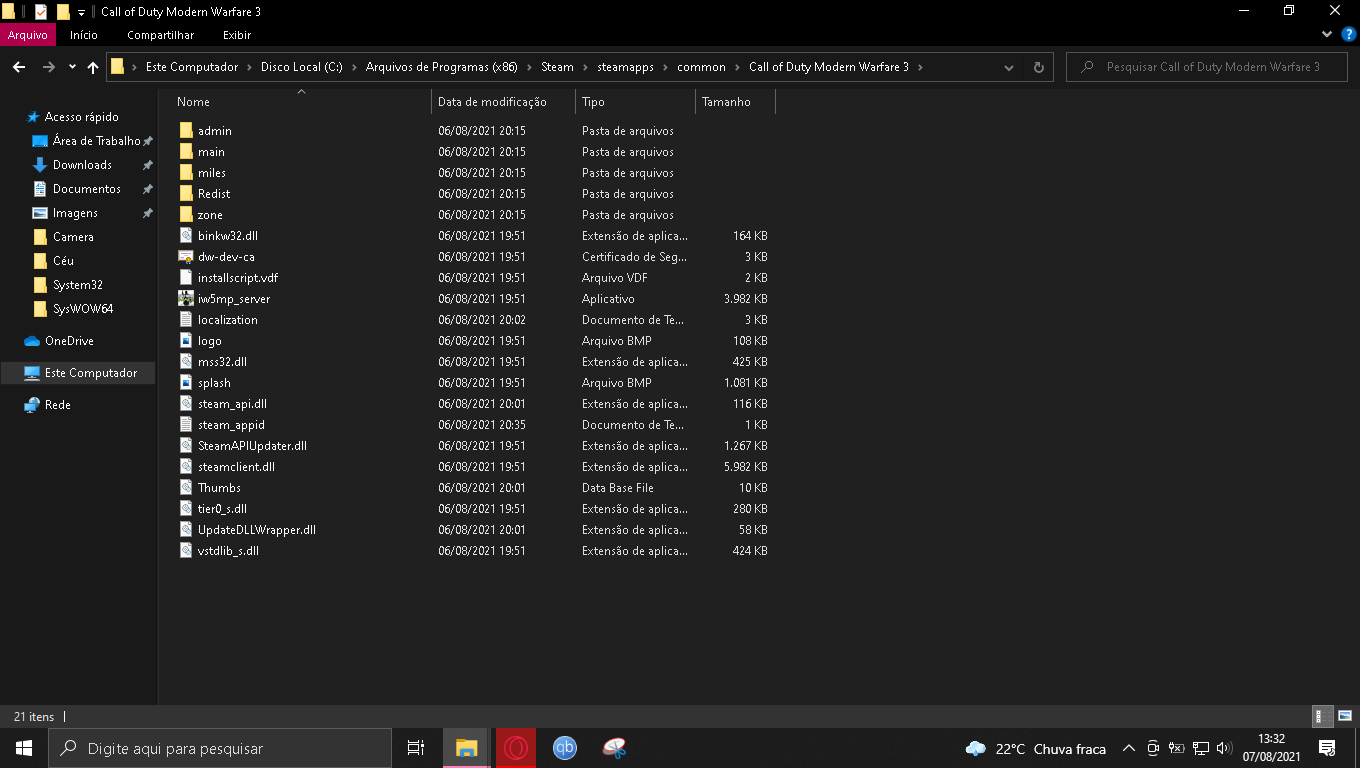Viewport: 1360px width, 768px height.
Task: Open the admin folder icon
Action: pos(186,131)
